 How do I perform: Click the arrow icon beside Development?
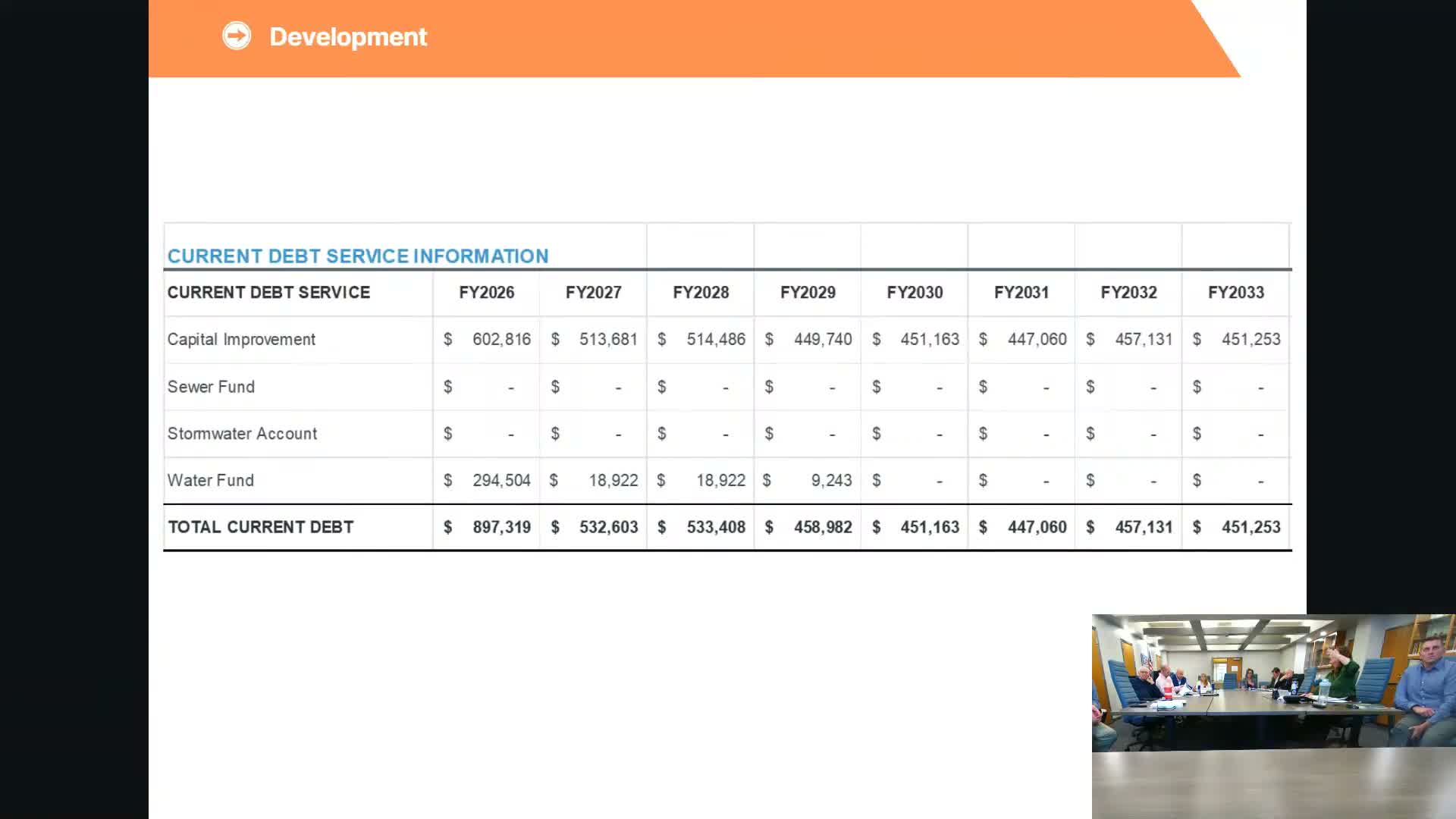(x=236, y=36)
